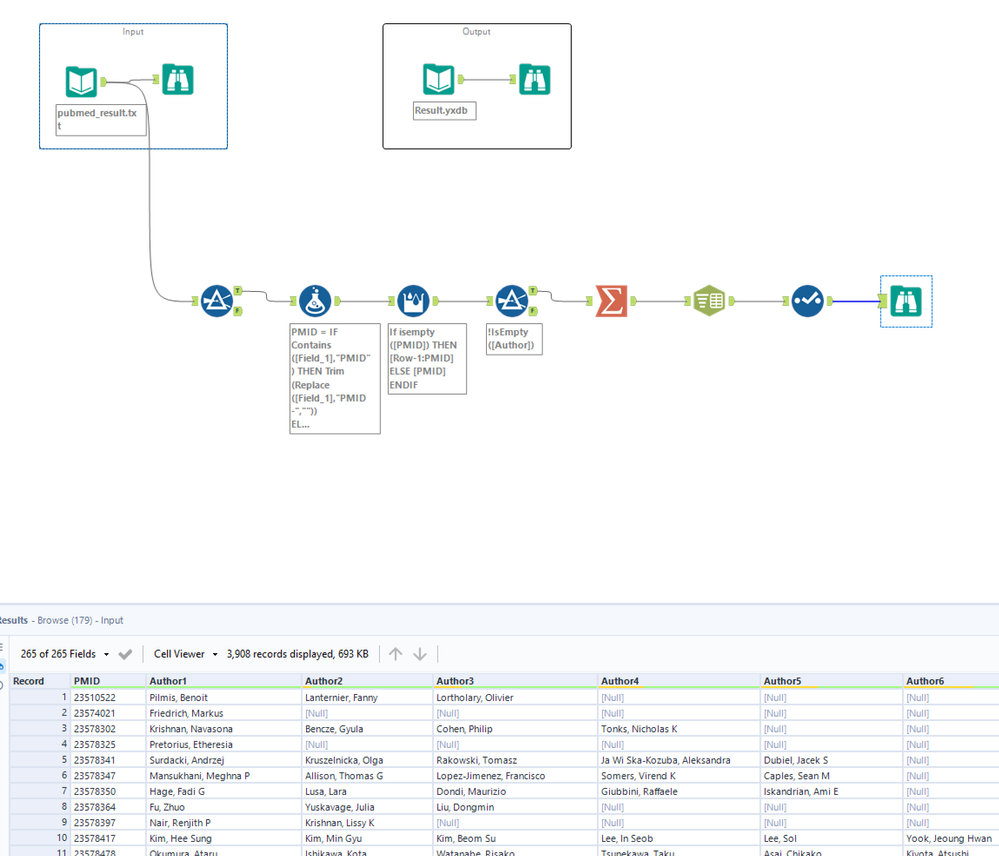
Task: Open the Cell Viewer dropdown
Action: tap(185, 654)
